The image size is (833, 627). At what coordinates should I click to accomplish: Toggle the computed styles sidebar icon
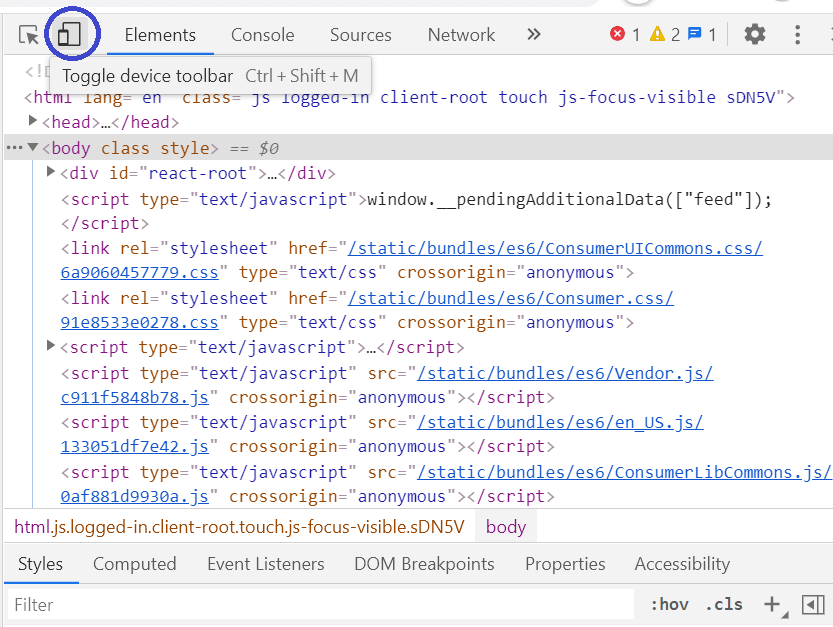pos(813,604)
